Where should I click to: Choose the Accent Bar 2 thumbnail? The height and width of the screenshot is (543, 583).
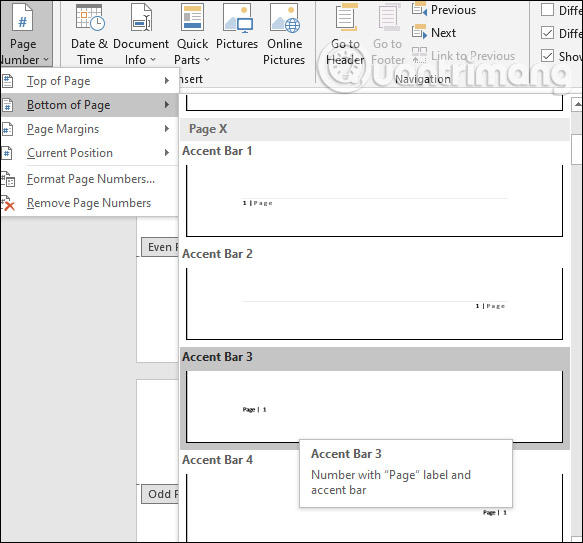coord(374,304)
